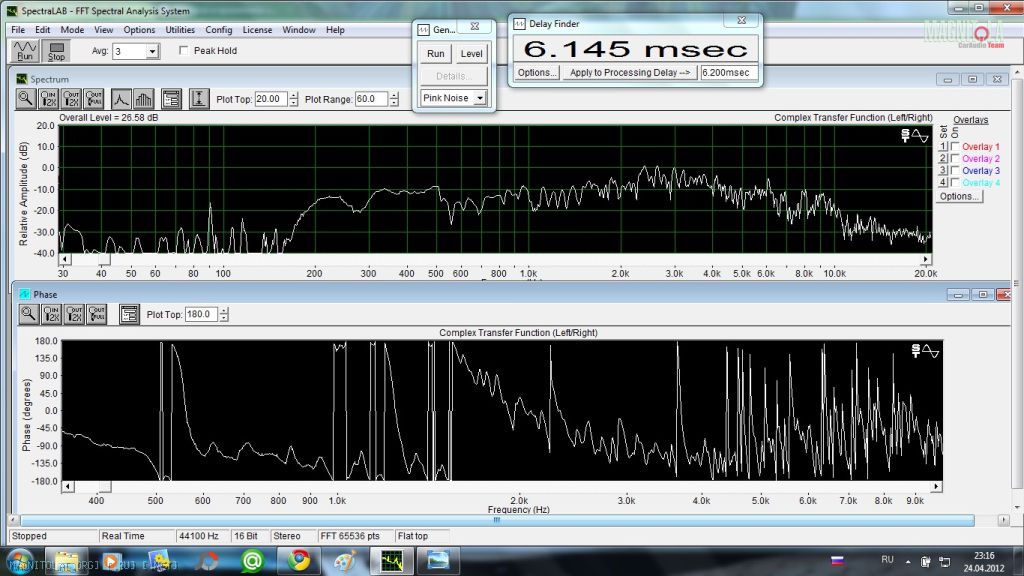This screenshot has height=576, width=1024.
Task: Open the Config menu
Action: pyautogui.click(x=218, y=30)
